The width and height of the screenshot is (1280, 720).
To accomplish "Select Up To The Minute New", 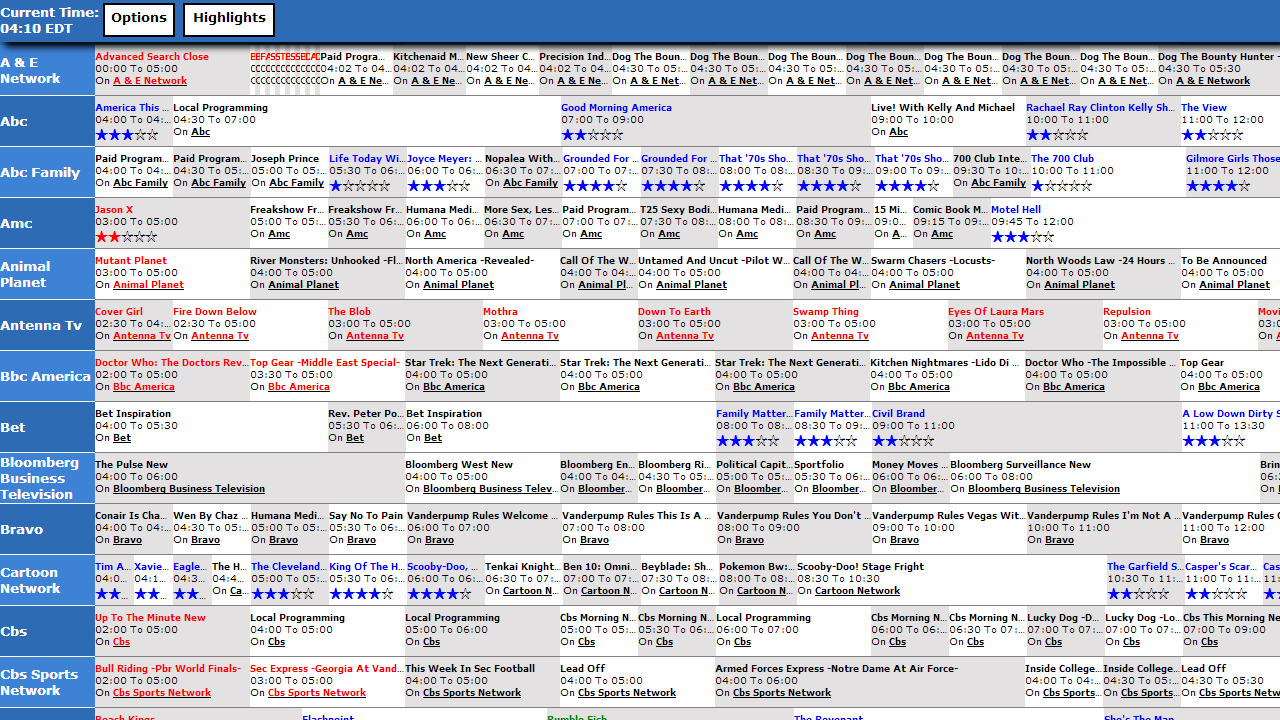I will pyautogui.click(x=151, y=618).
